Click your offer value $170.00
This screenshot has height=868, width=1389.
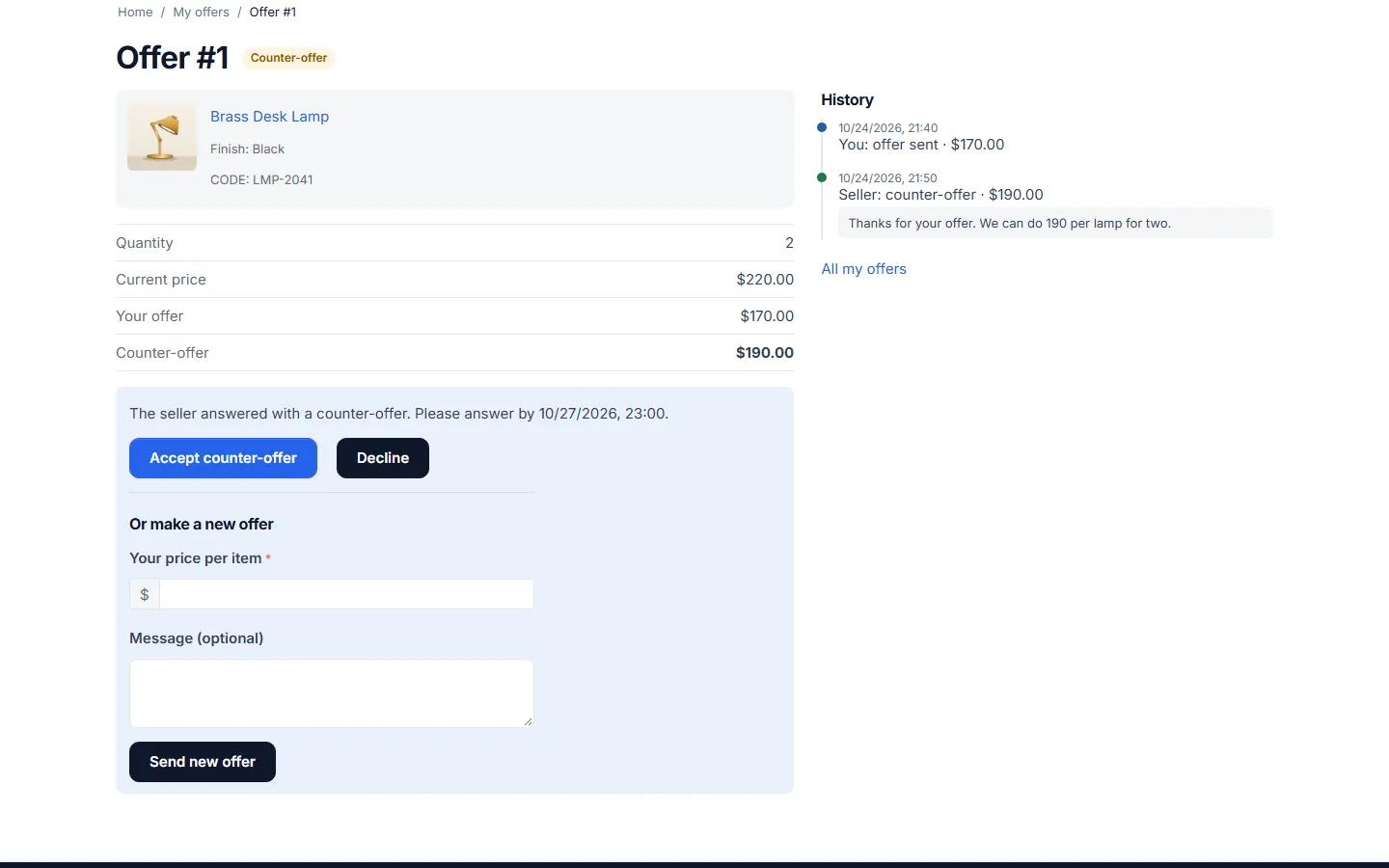point(767,316)
